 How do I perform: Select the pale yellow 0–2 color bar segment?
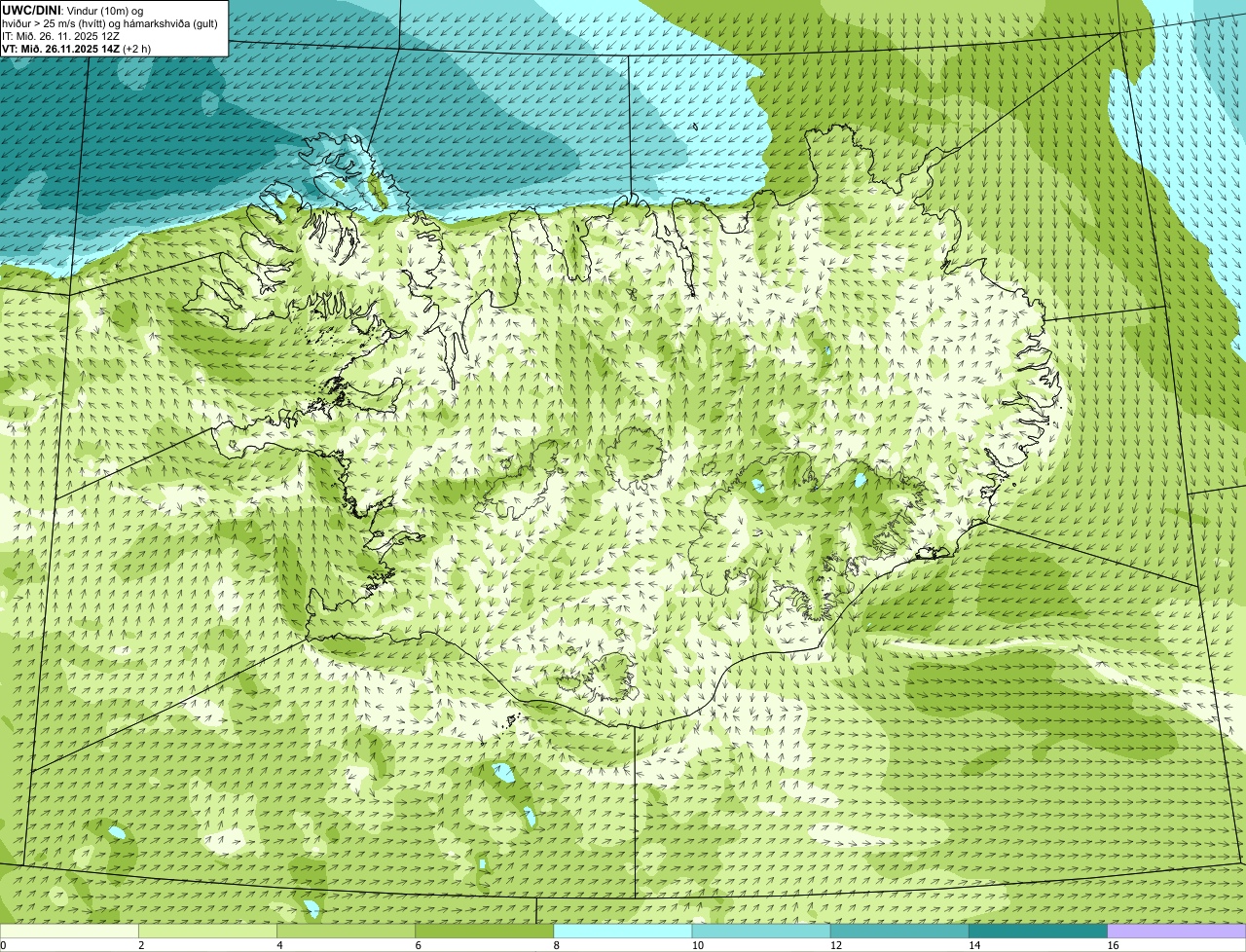(x=69, y=932)
